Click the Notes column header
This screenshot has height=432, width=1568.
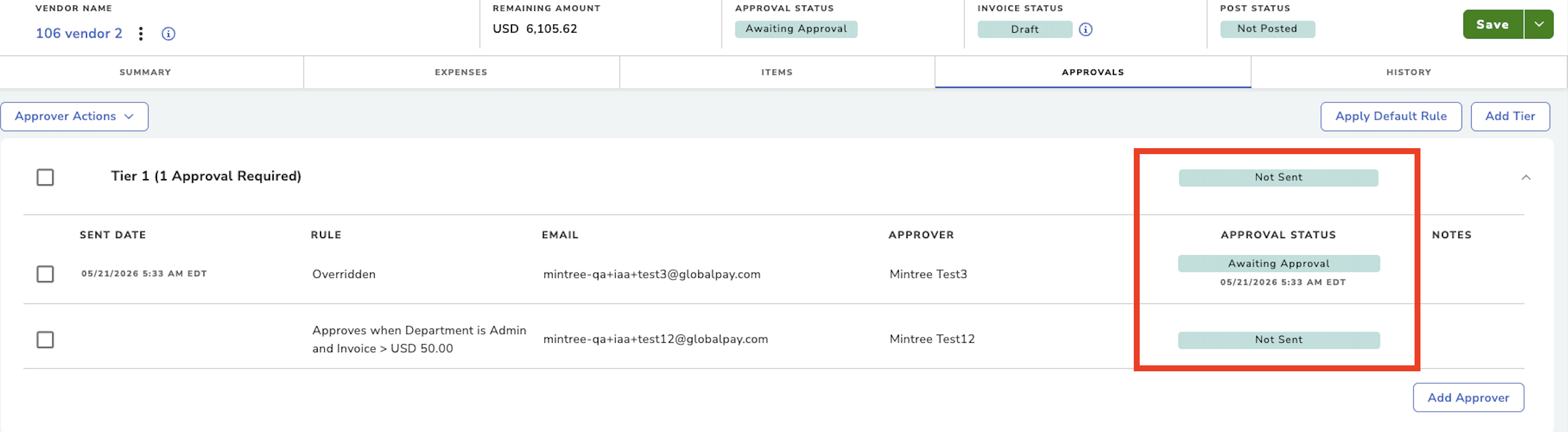click(1452, 235)
